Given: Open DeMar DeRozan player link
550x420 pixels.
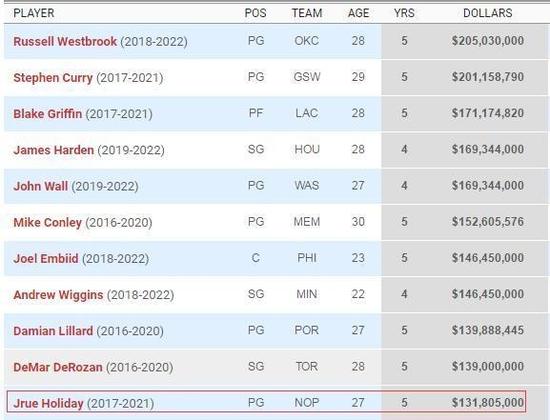Looking at the screenshot, I should click(x=58, y=367).
